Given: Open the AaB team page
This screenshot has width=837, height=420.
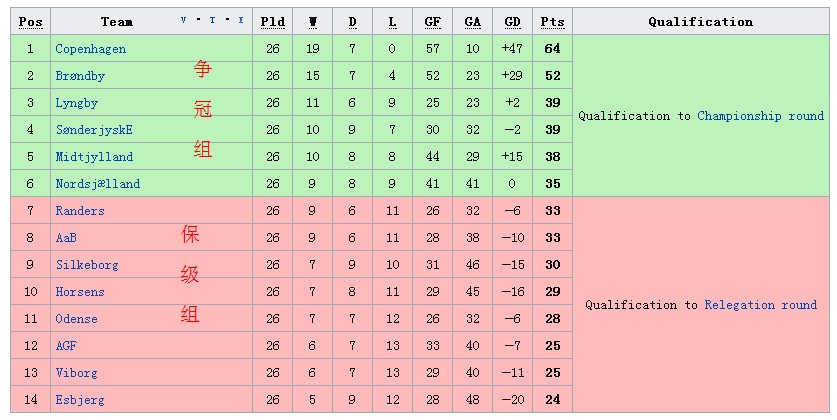Looking at the screenshot, I should click(x=66, y=238).
